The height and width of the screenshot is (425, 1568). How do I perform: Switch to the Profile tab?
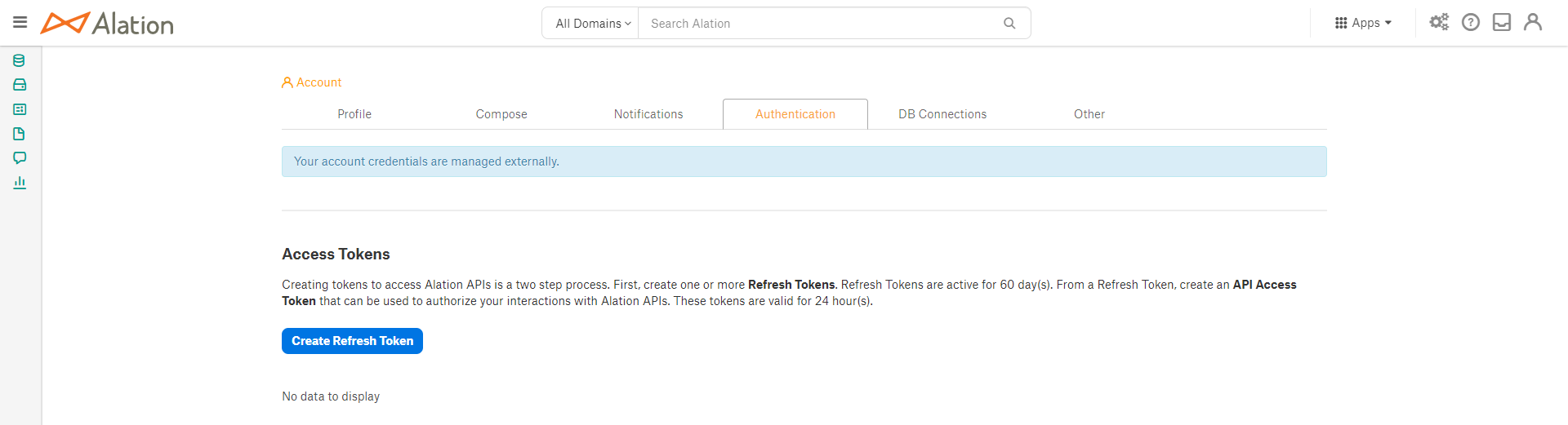(354, 114)
